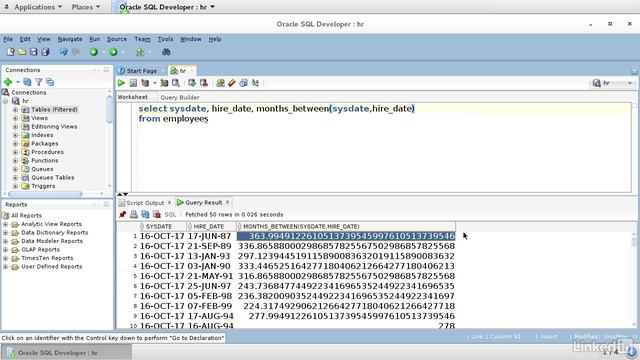Expand the Packages tree node
The width and height of the screenshot is (640, 360).
point(16,144)
